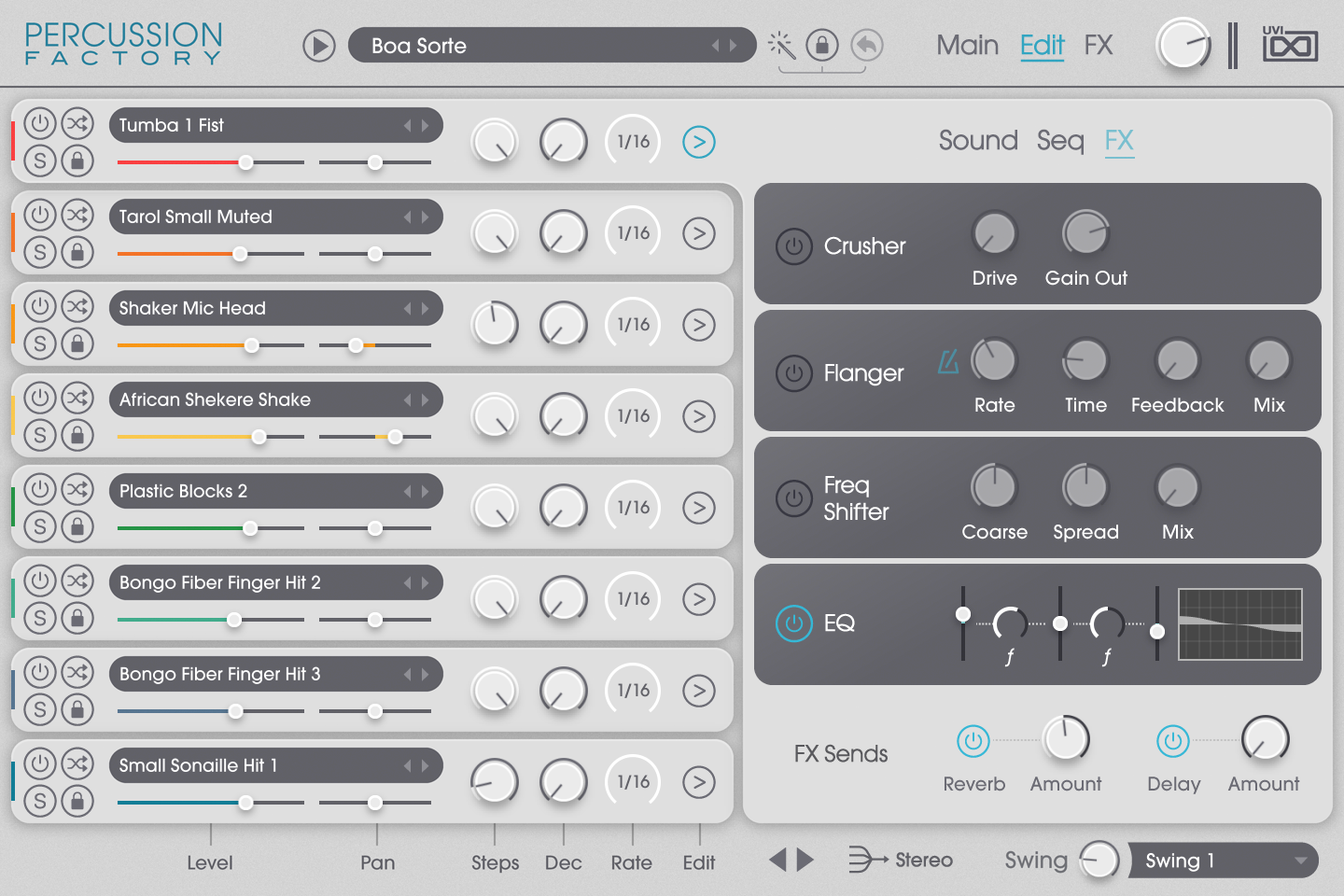1344x896 pixels.
Task: Open the African Shekere Shake sample menu
Action: click(x=261, y=399)
